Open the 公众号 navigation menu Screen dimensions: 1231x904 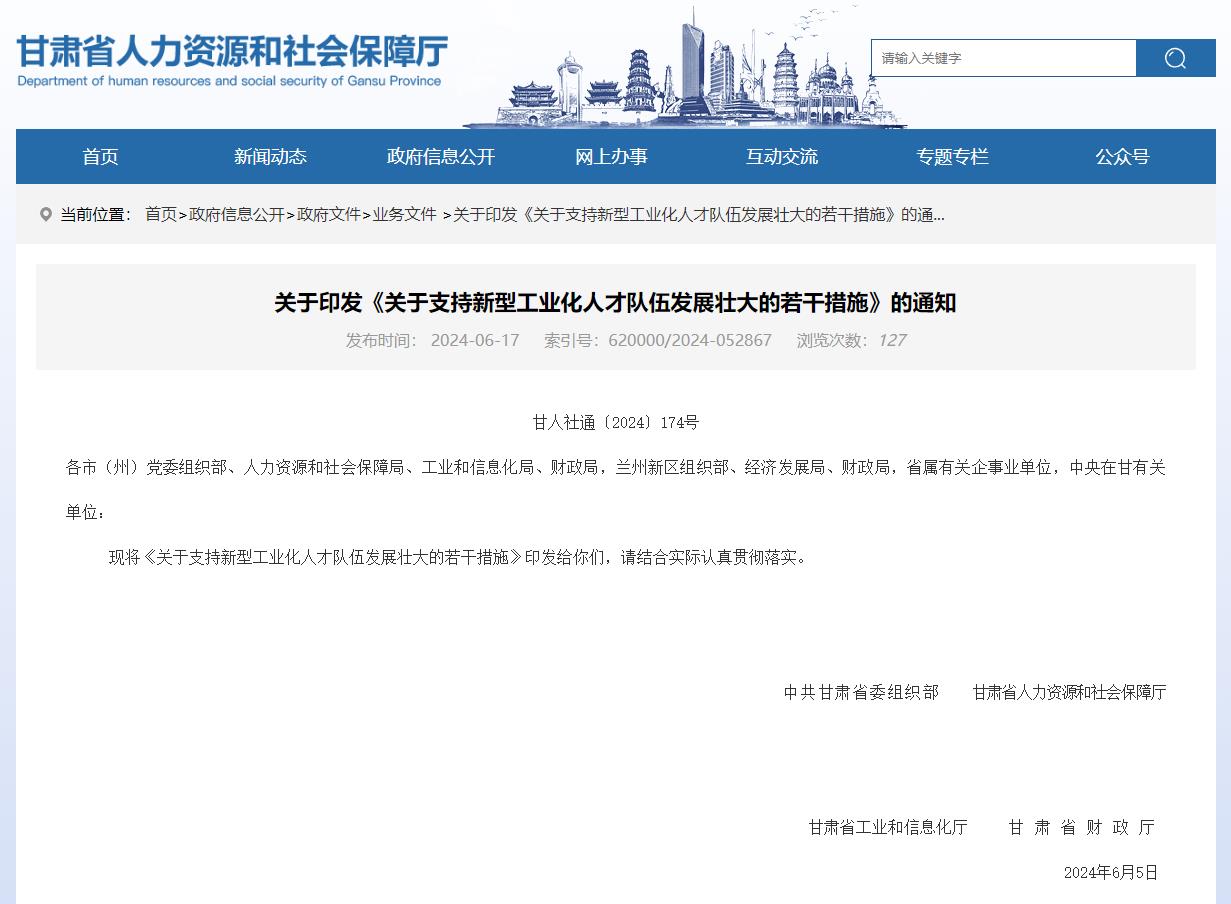tap(1122, 156)
